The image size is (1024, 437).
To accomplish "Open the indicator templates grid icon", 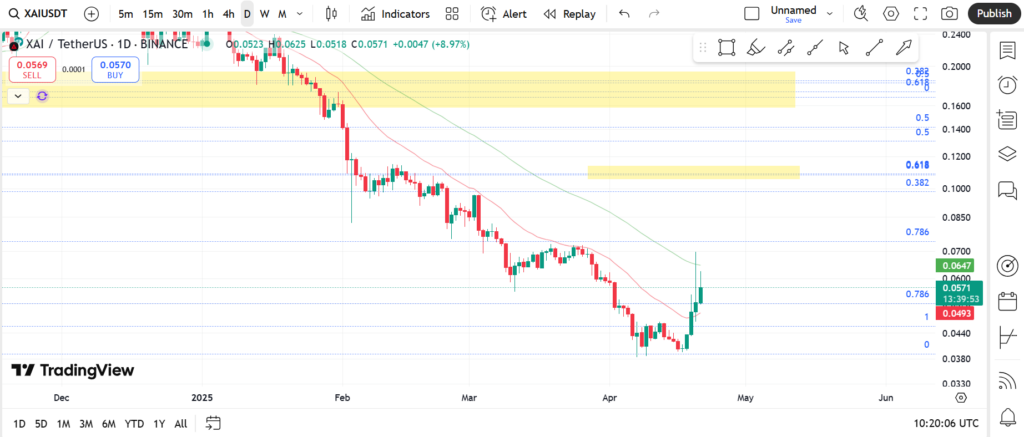I will coord(453,14).
